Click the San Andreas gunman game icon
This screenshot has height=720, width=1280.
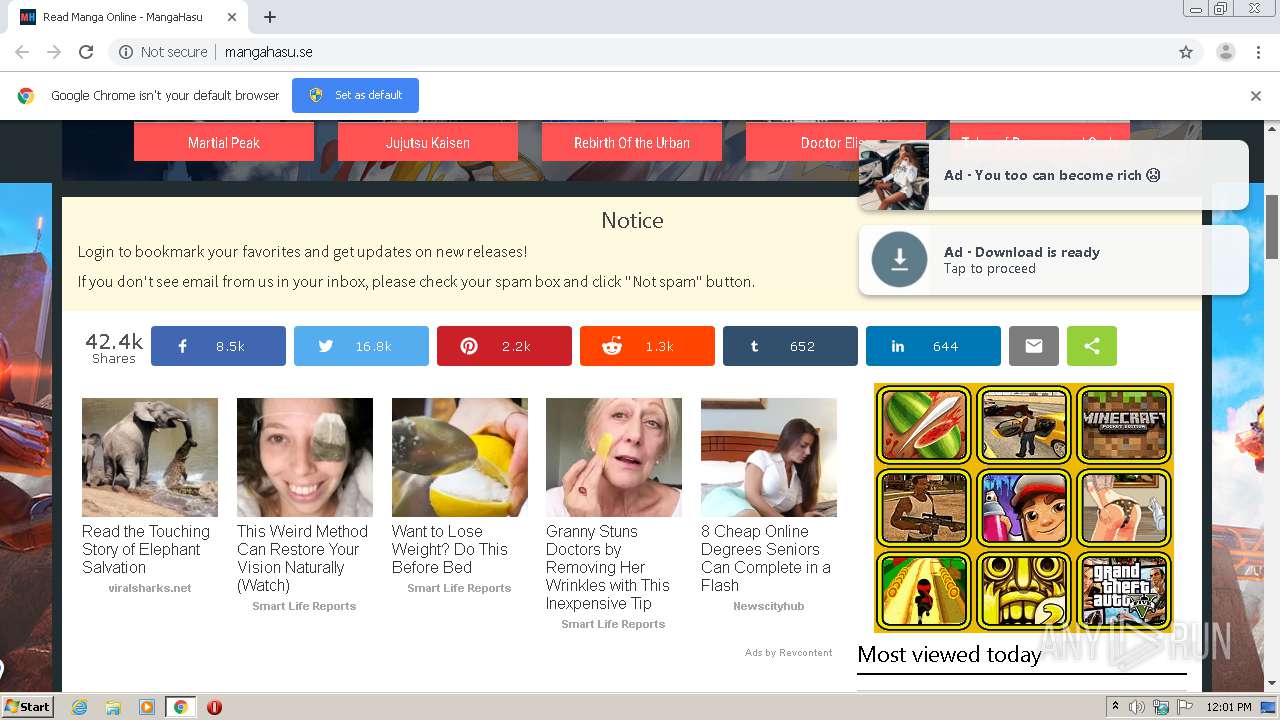(924, 508)
